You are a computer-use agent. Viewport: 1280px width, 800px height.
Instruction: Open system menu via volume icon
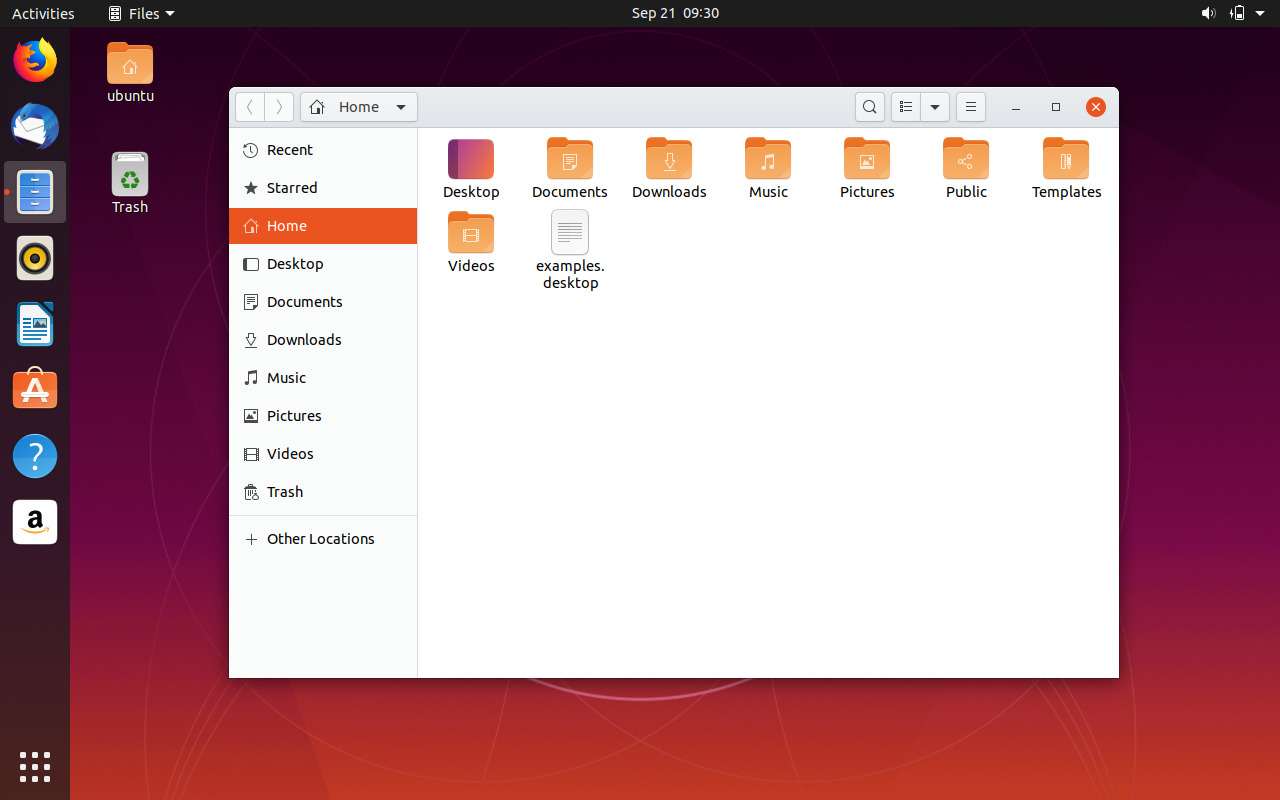pos(1208,13)
